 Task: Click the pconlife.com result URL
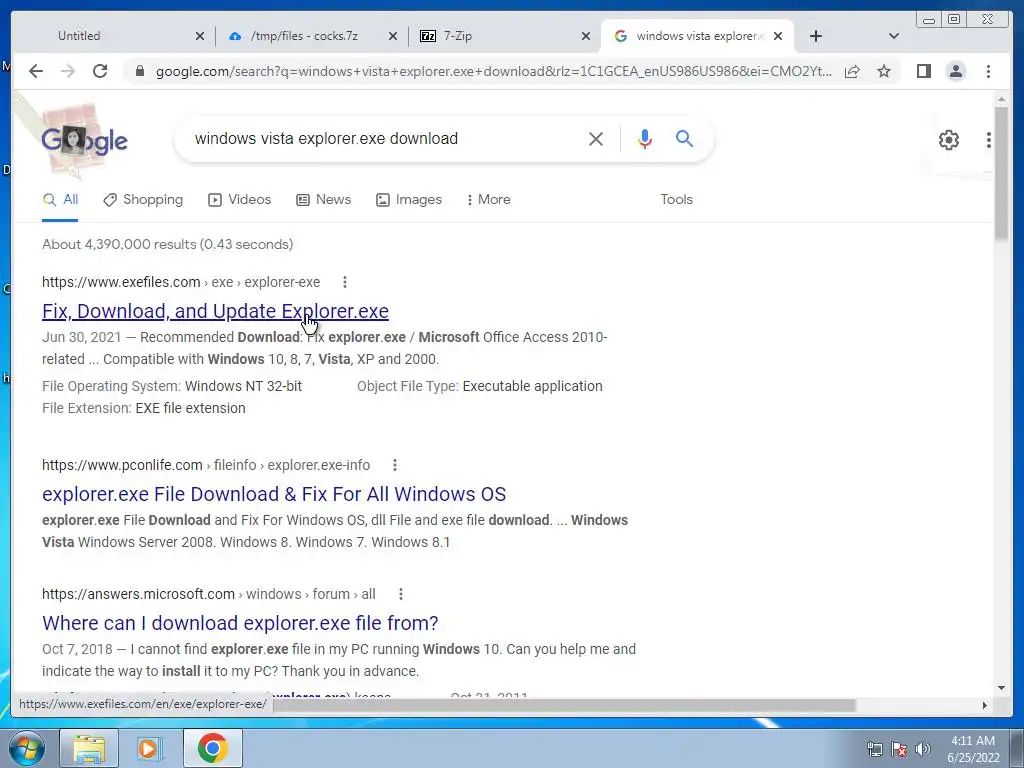point(206,465)
